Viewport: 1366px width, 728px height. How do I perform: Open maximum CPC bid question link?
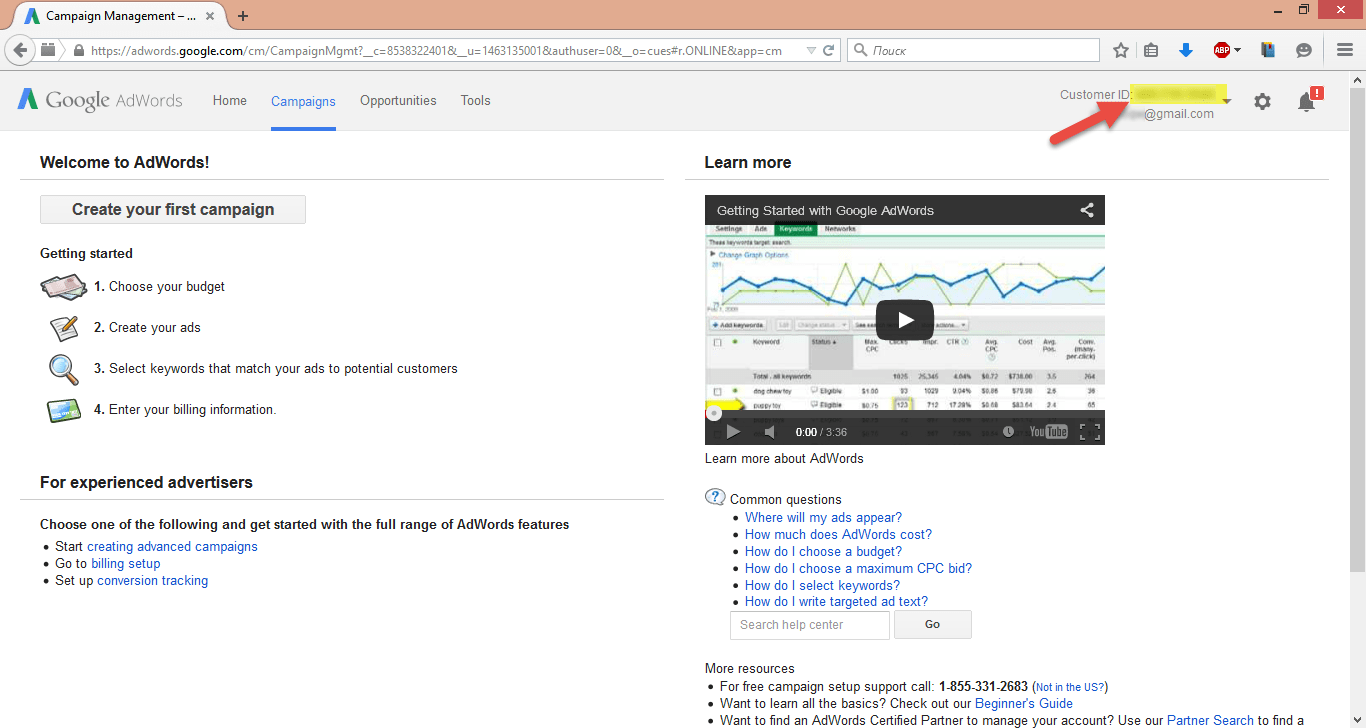(858, 568)
